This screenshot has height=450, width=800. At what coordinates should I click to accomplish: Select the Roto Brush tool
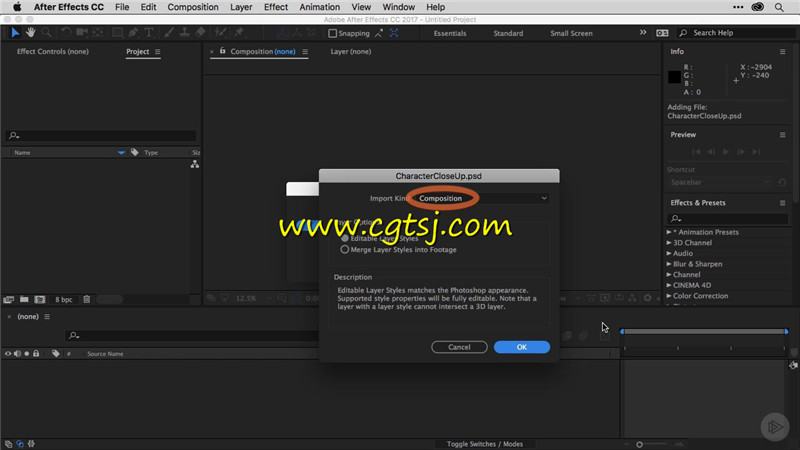tap(220, 33)
